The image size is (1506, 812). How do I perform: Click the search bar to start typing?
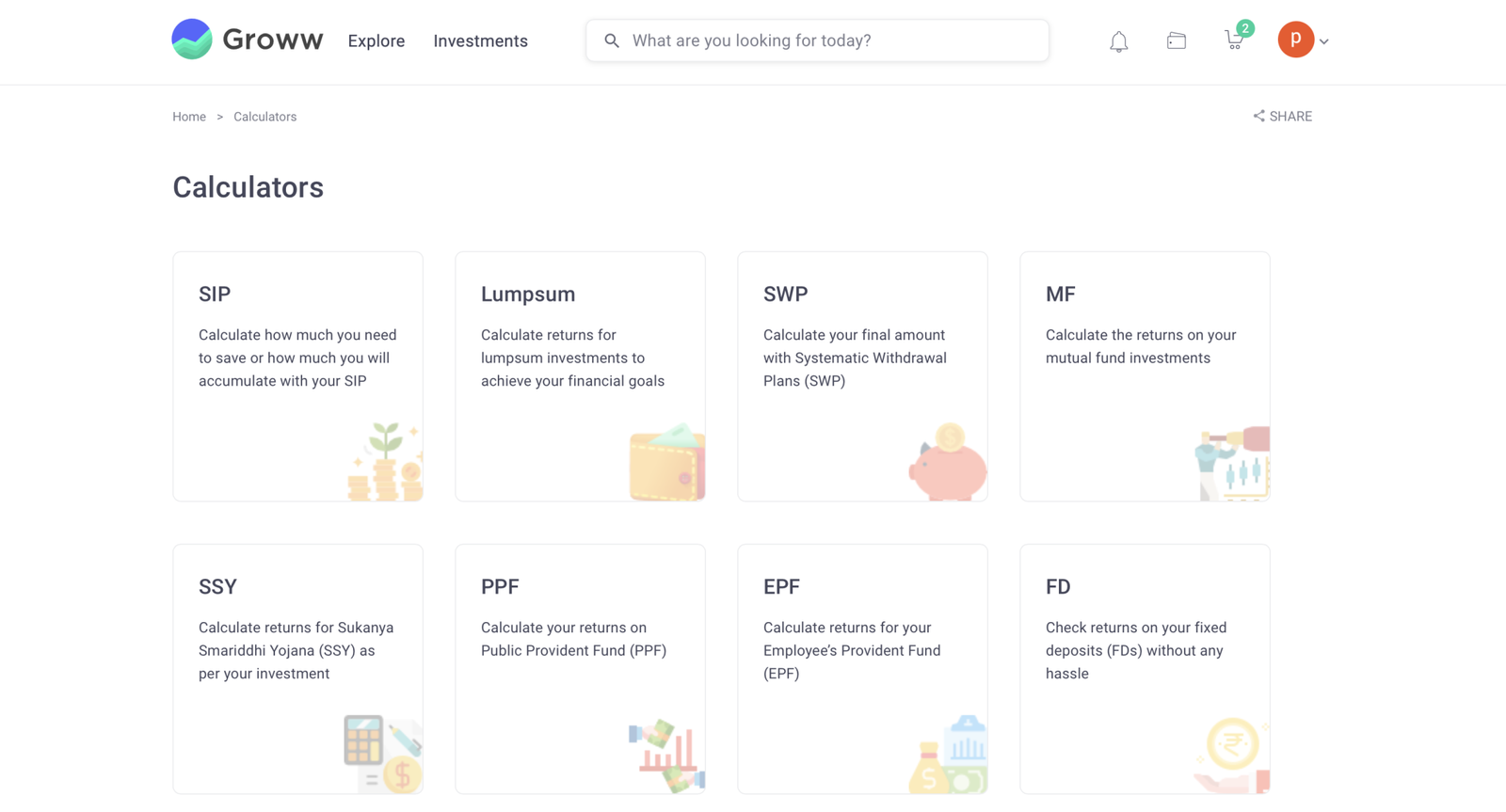pos(817,40)
